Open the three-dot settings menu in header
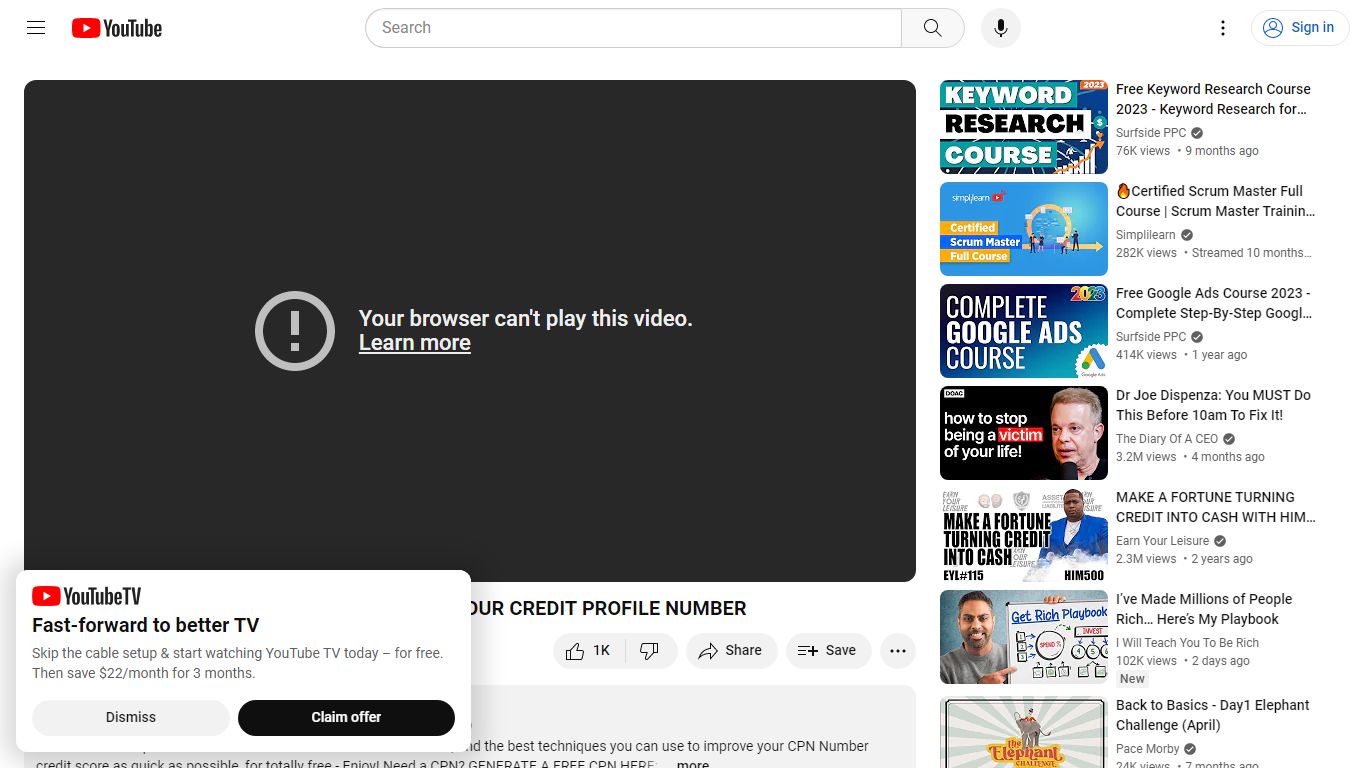The height and width of the screenshot is (768, 1366). tap(1222, 28)
